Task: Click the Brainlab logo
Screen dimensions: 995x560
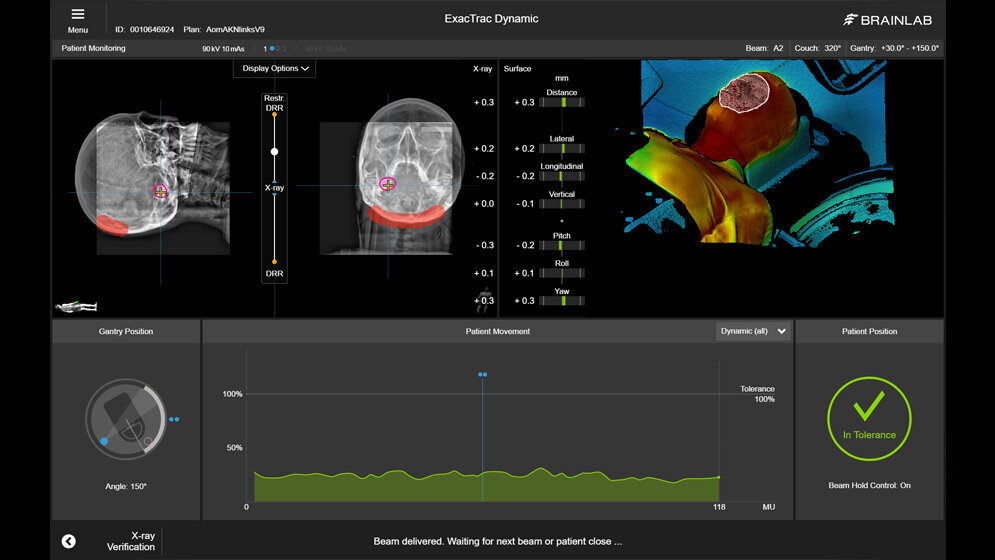Action: (x=887, y=20)
